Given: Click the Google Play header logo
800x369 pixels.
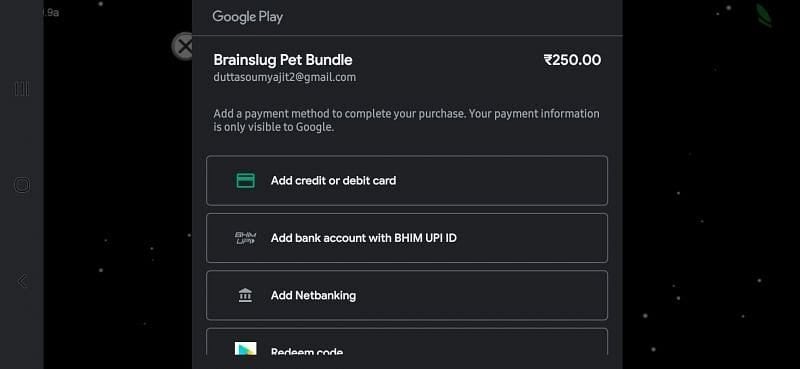Looking at the screenshot, I should pyautogui.click(x=247, y=17).
